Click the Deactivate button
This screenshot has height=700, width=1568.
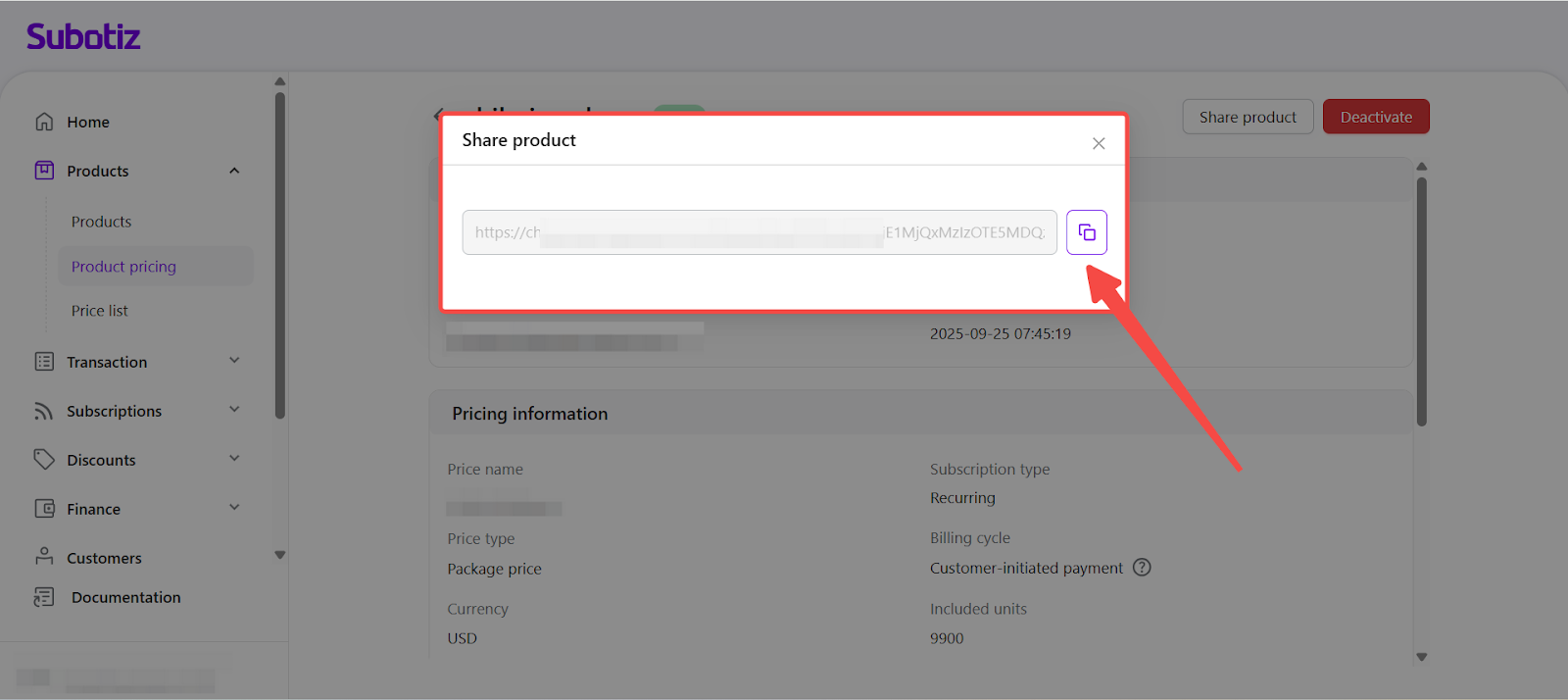point(1375,117)
